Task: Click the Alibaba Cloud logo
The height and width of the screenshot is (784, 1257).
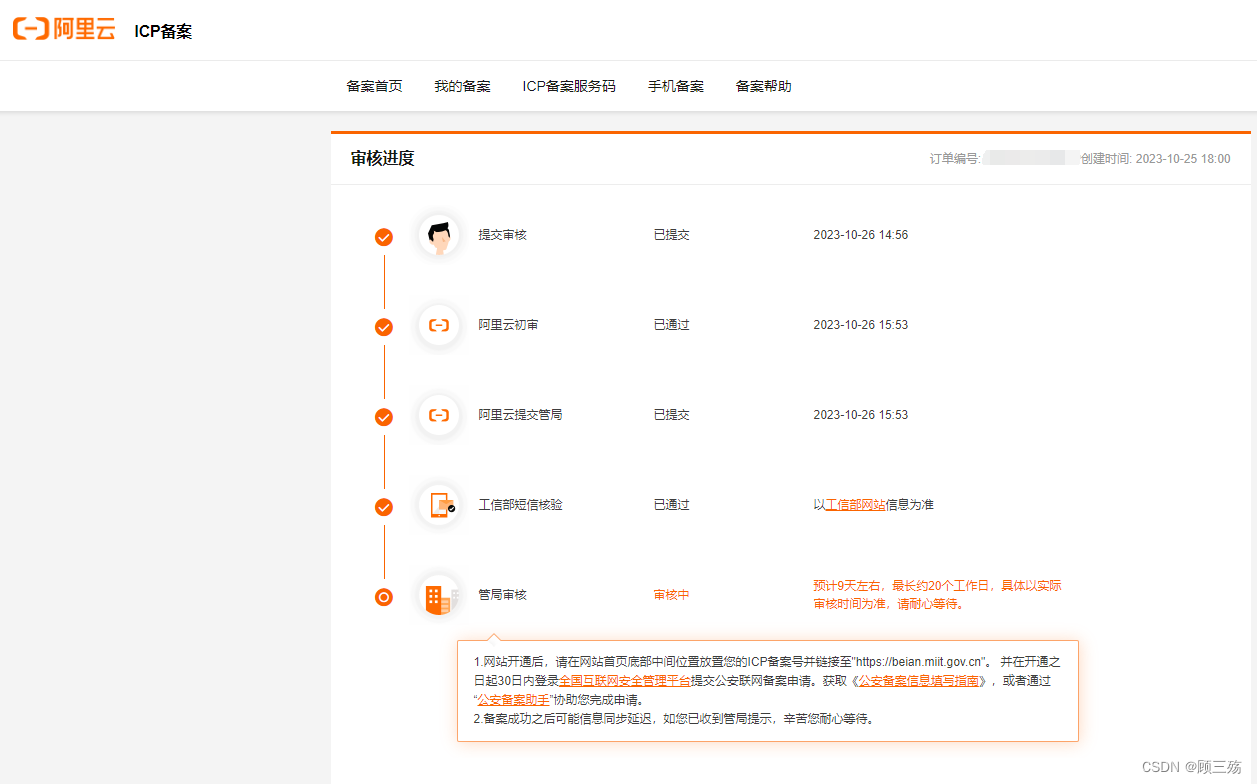Action: tap(64, 29)
